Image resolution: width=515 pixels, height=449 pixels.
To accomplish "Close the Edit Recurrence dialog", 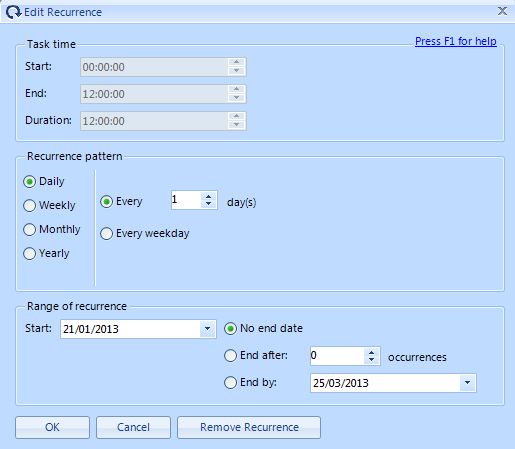I will pos(502,11).
